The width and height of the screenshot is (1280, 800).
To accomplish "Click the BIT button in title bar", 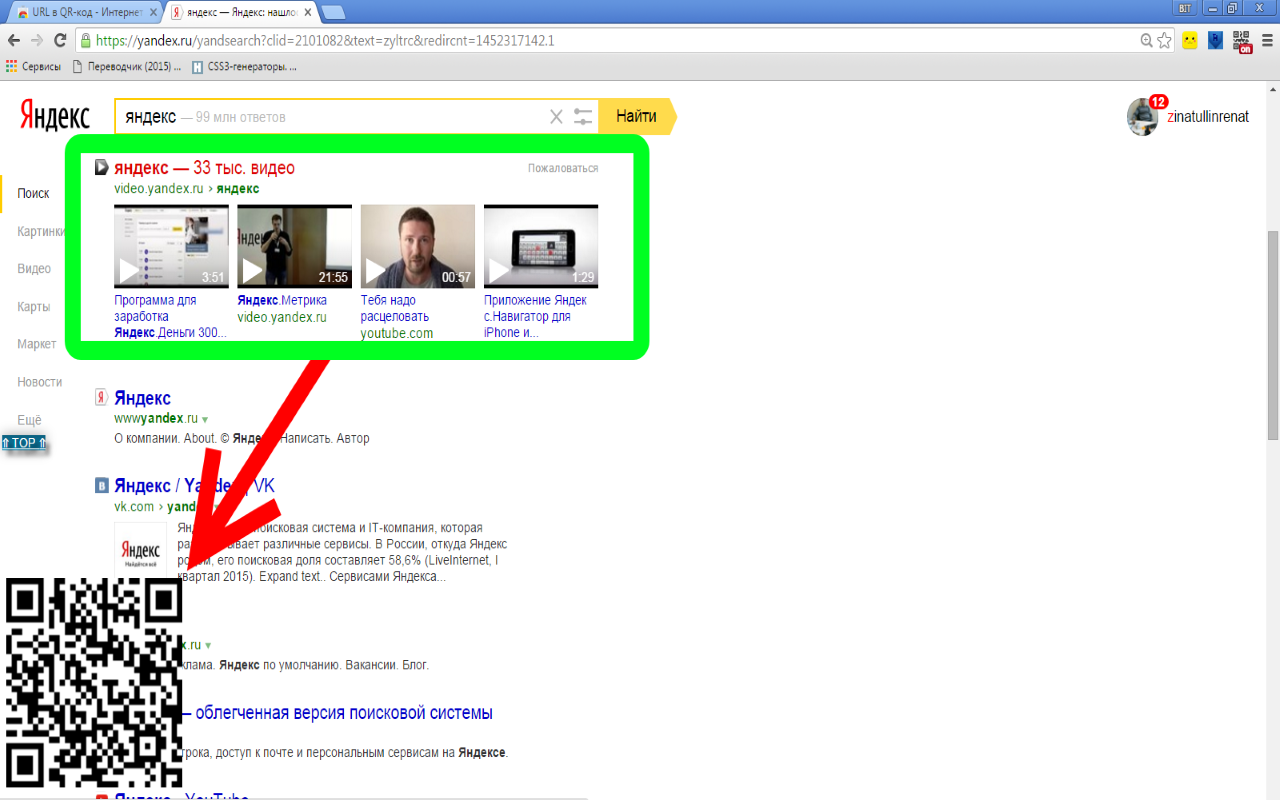I will (1186, 7).
